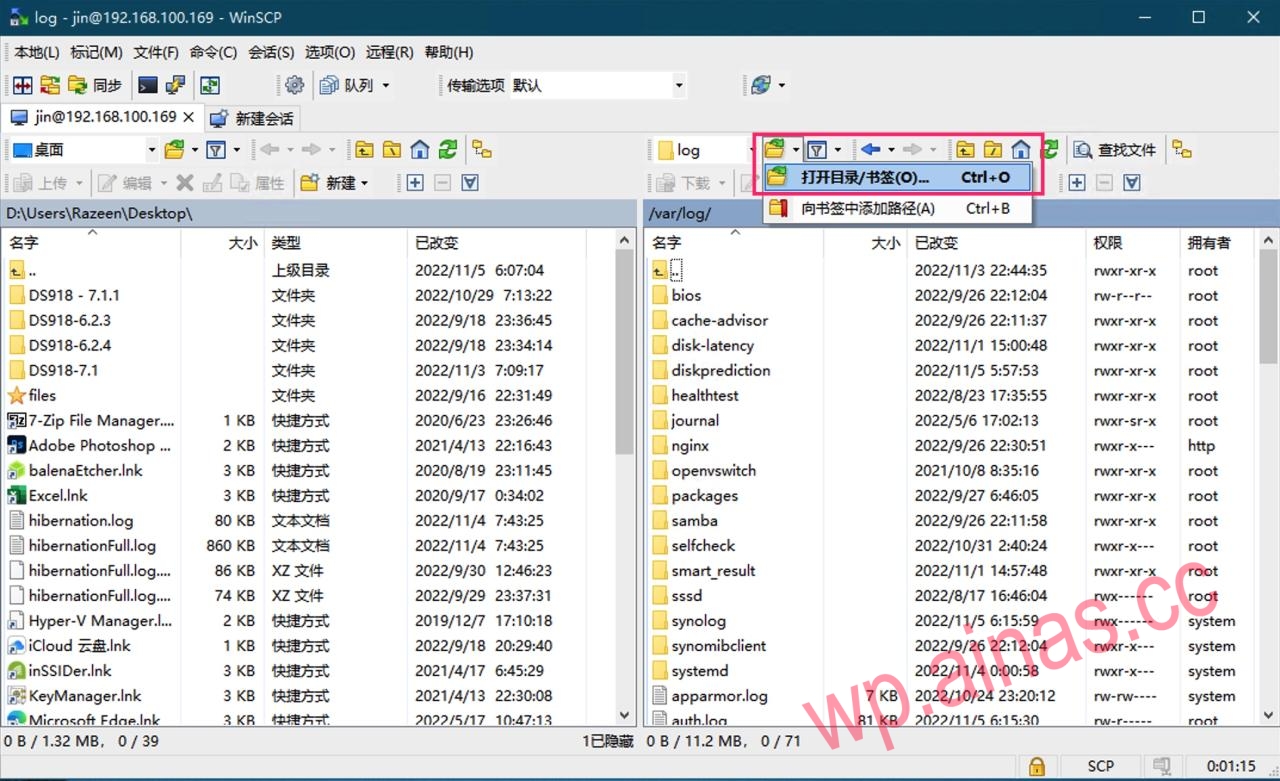Open the 文件(F) menu

156,52
